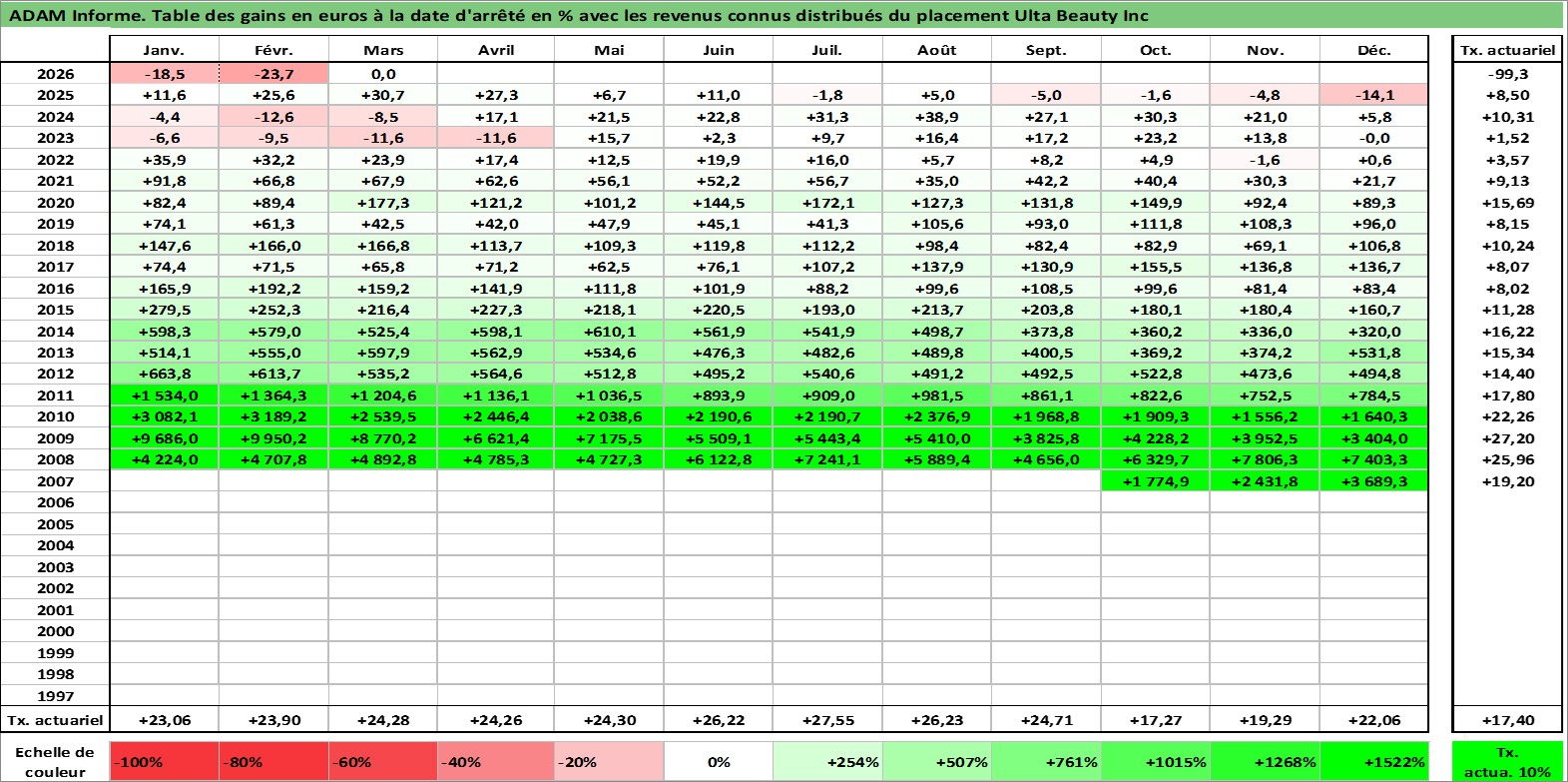Viewport: 1568px width, 782px height.
Task: Select the 0% white scale swatch
Action: coord(719,762)
